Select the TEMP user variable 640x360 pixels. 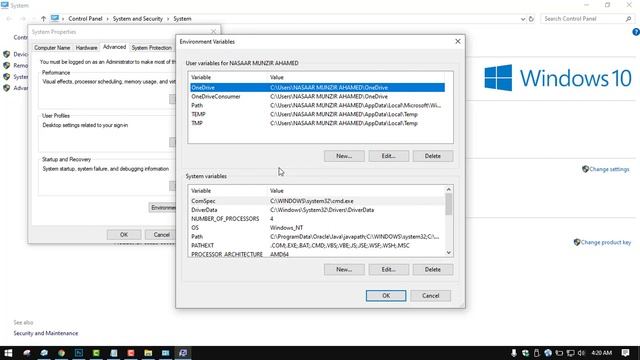click(x=317, y=114)
